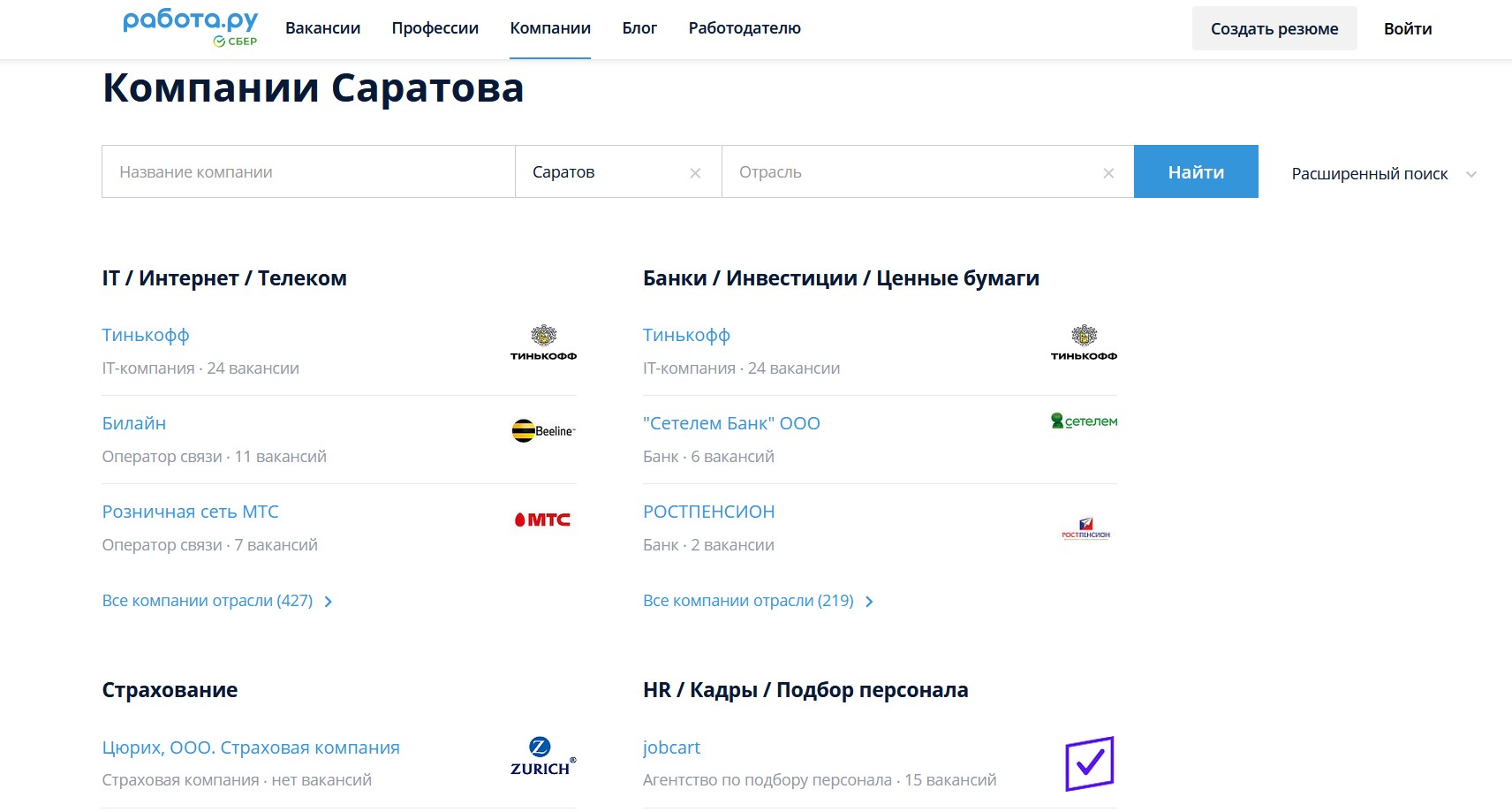View all 427 IT industry companies

[x=208, y=601]
